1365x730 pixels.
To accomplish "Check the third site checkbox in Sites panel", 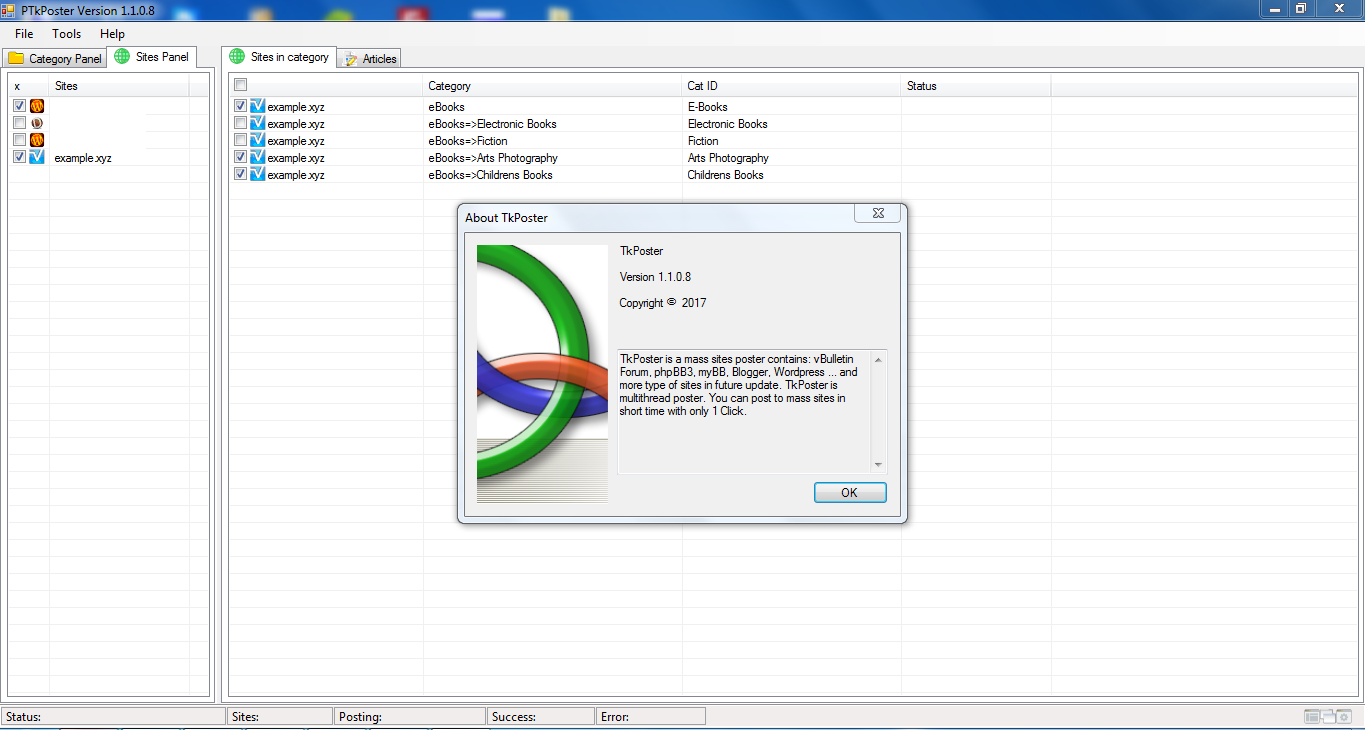I will [19, 140].
